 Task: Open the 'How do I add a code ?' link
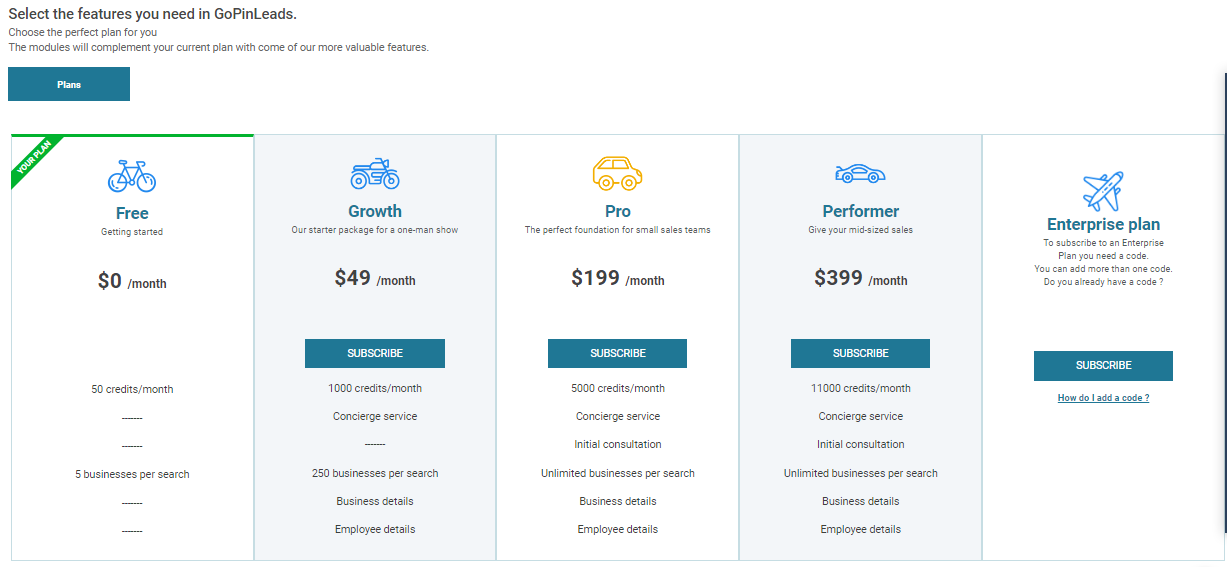(1103, 398)
